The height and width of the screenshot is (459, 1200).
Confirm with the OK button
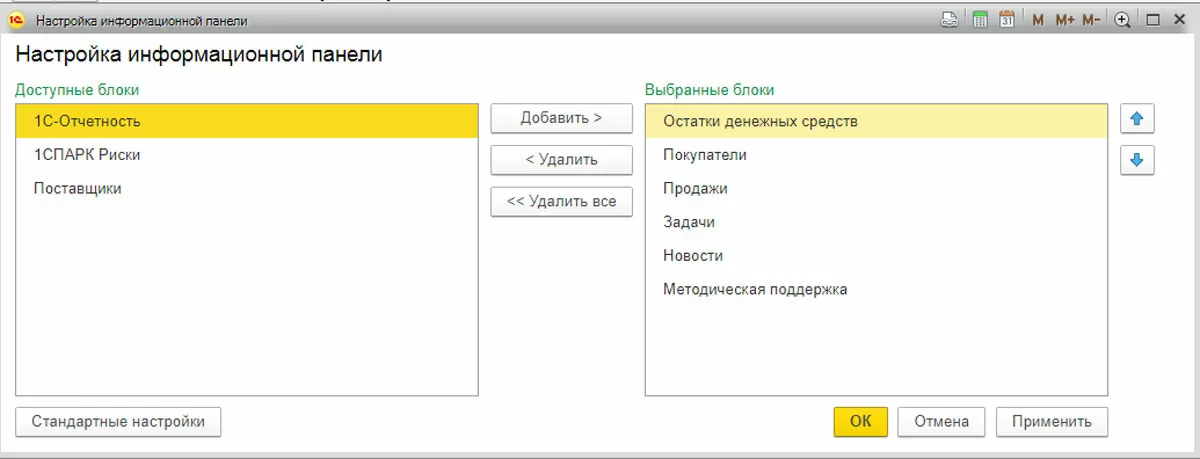[x=860, y=422]
